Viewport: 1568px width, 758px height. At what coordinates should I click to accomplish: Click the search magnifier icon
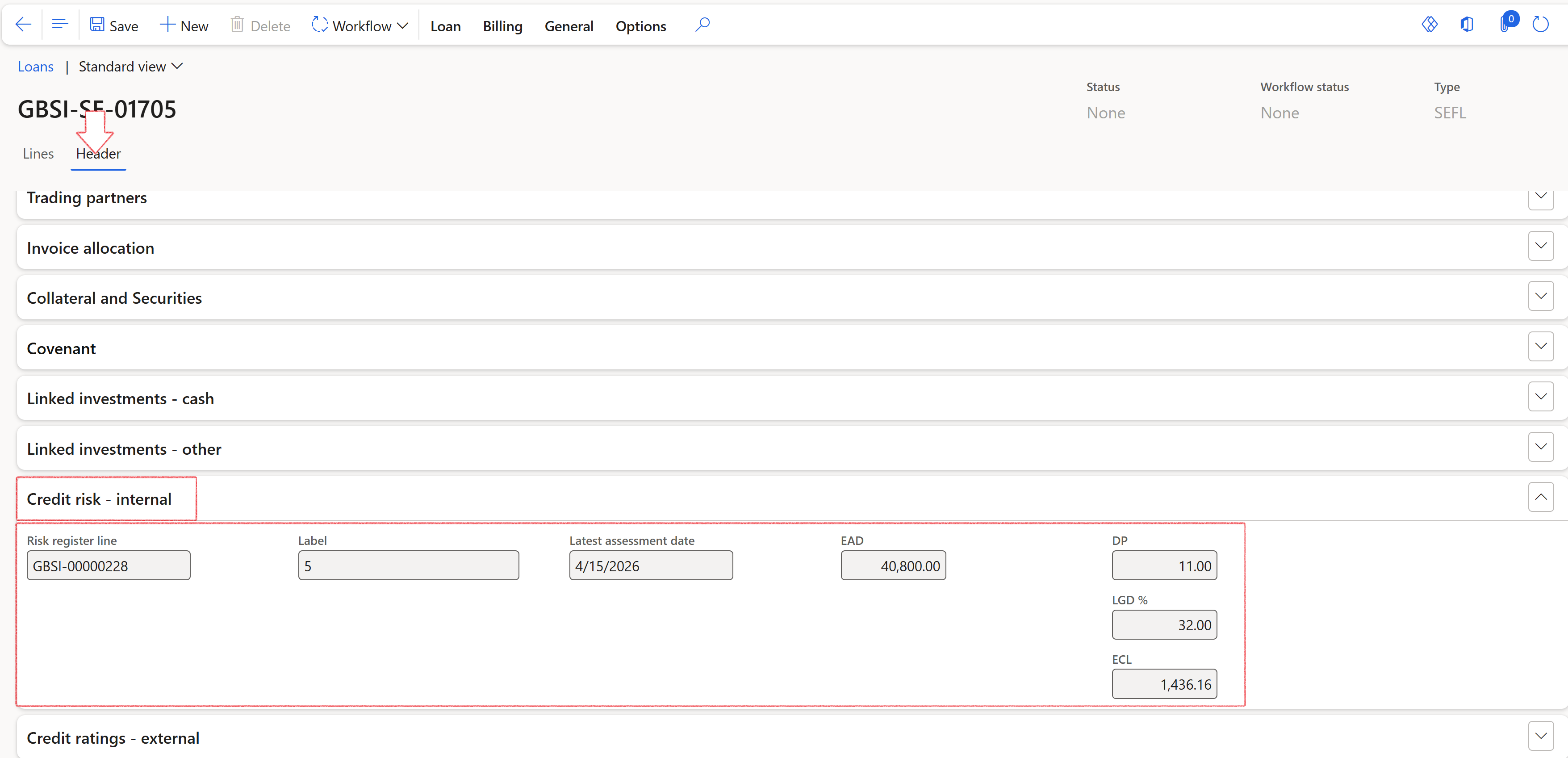[702, 25]
